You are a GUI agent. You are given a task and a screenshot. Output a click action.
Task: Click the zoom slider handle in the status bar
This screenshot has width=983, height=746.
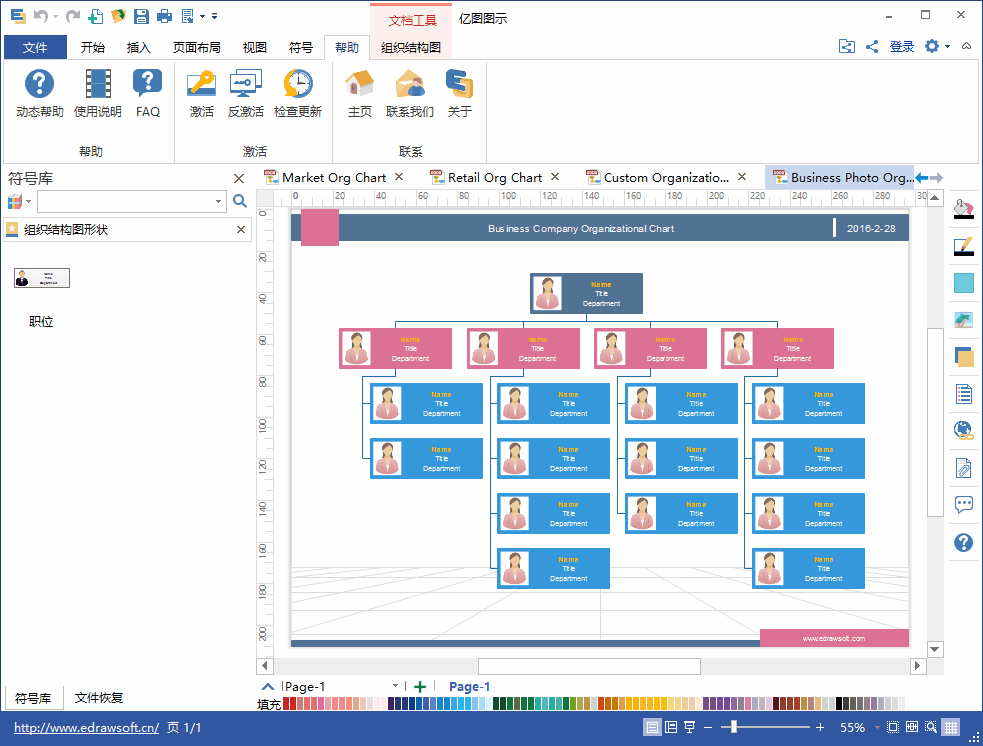point(733,727)
